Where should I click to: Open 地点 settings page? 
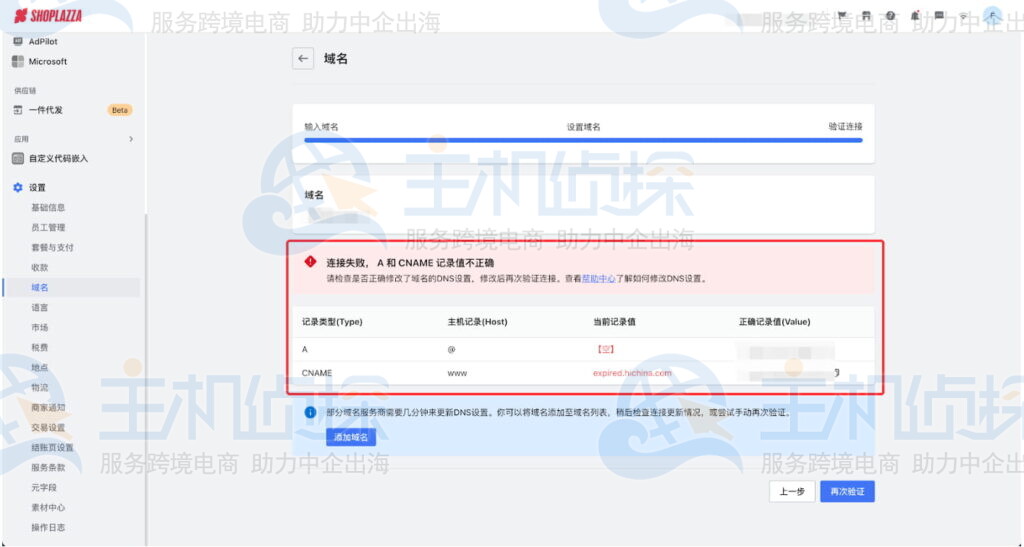(x=40, y=367)
